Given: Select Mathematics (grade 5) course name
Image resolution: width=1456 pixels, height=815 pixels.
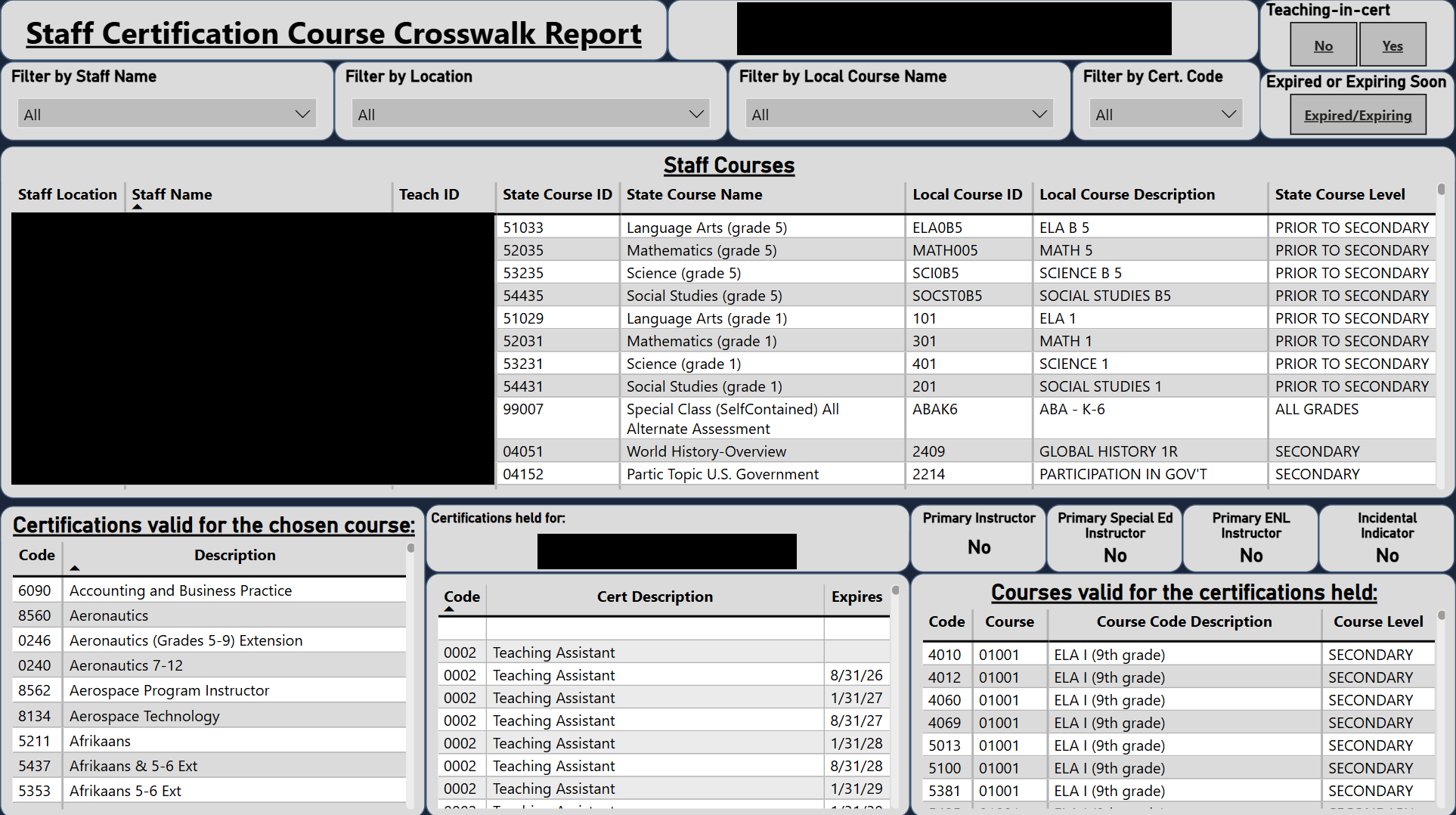Looking at the screenshot, I should point(702,250).
